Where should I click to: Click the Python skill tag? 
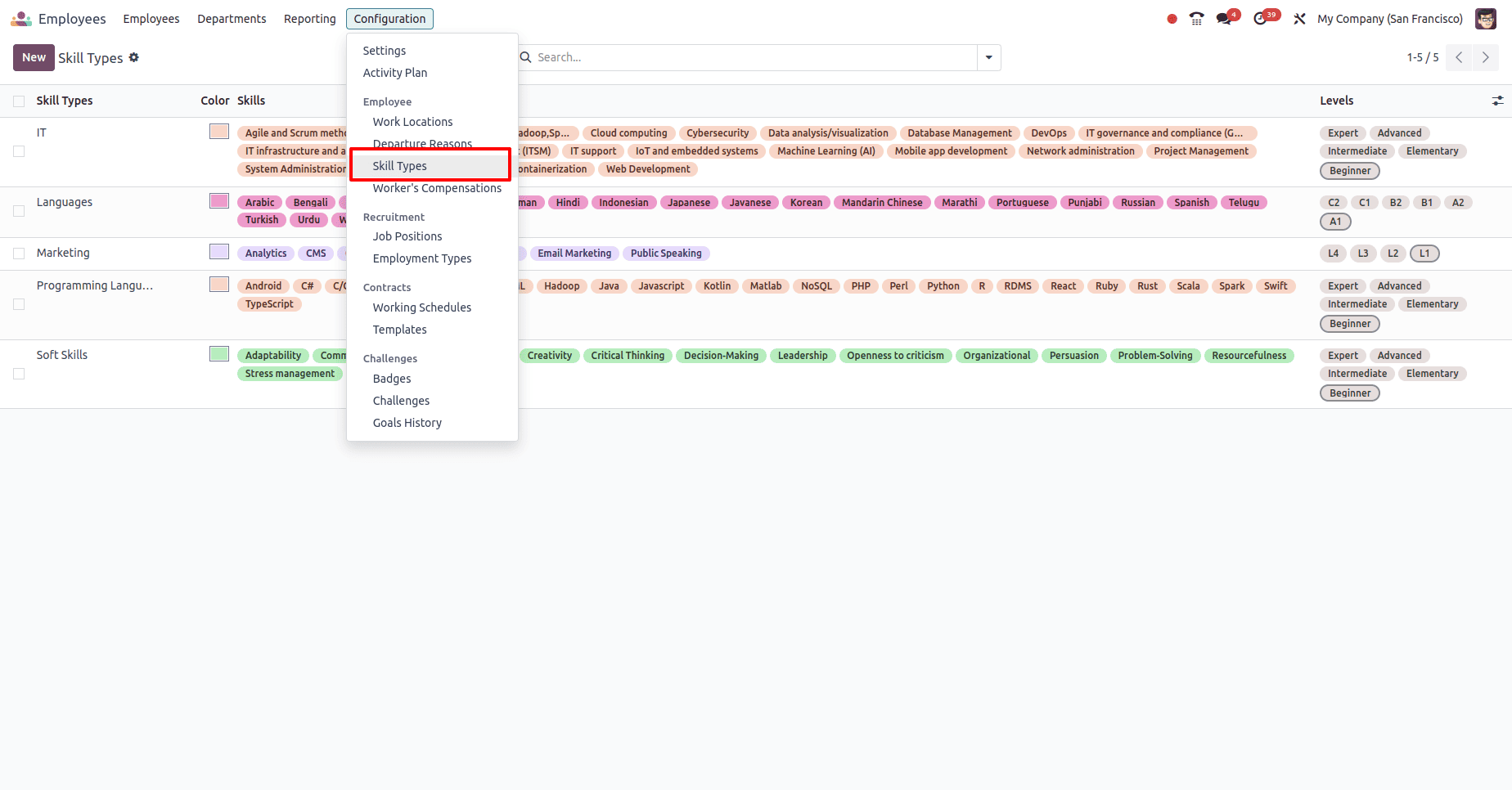click(943, 286)
